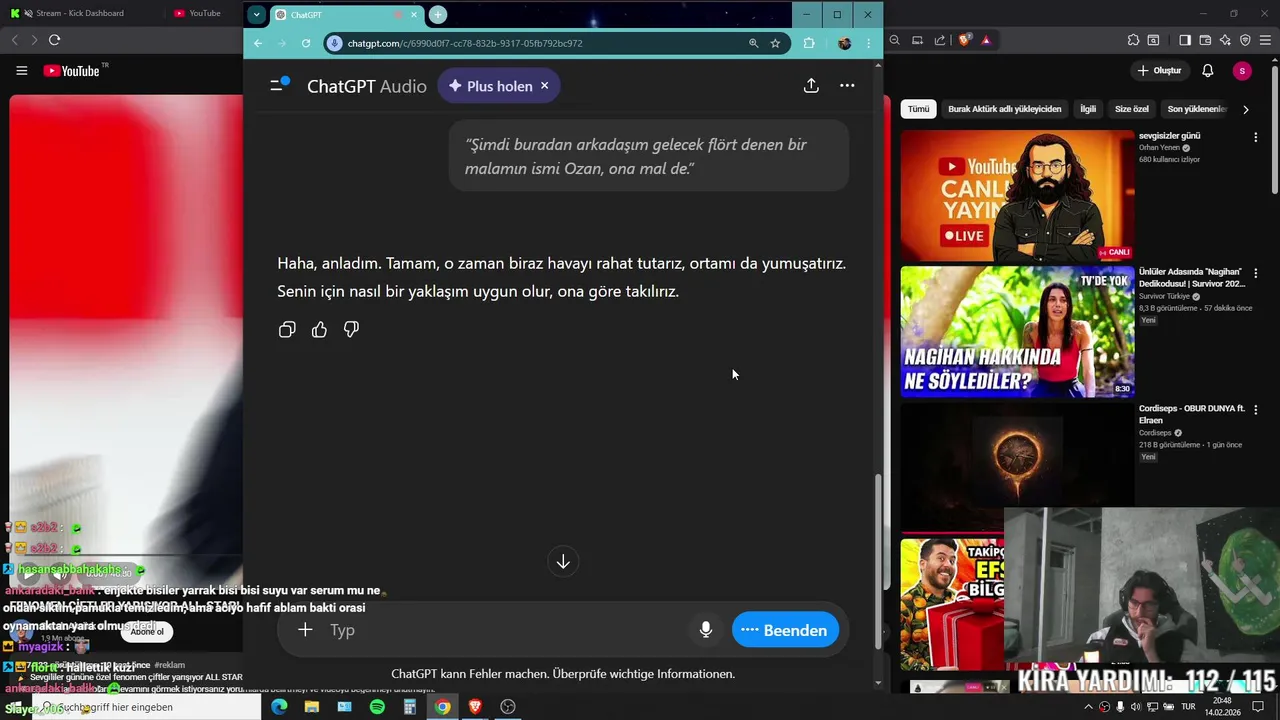The height and width of the screenshot is (720, 1280).
Task: Jump to the bottom of the chat
Action: pyautogui.click(x=563, y=562)
